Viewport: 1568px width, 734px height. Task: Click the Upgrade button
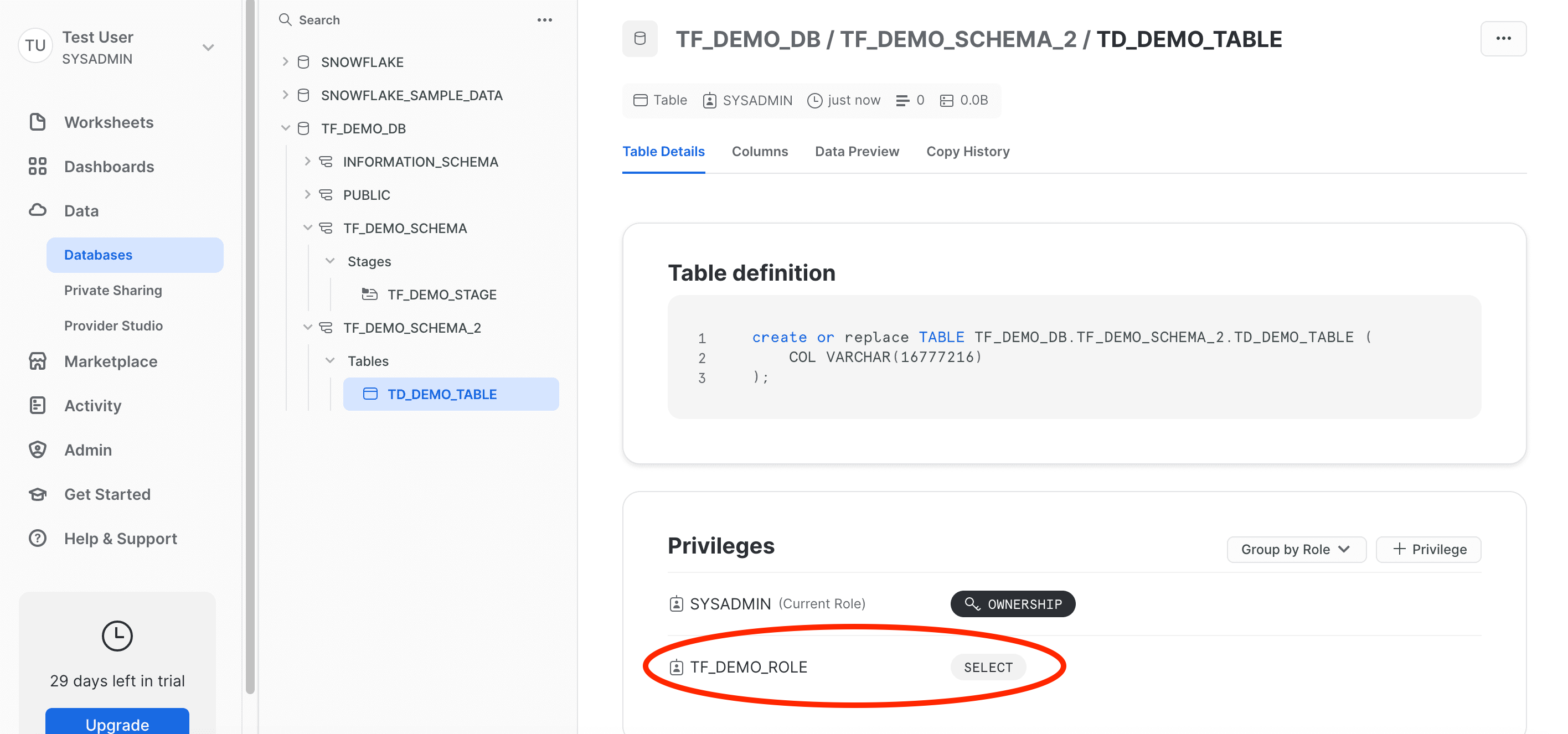point(117,723)
